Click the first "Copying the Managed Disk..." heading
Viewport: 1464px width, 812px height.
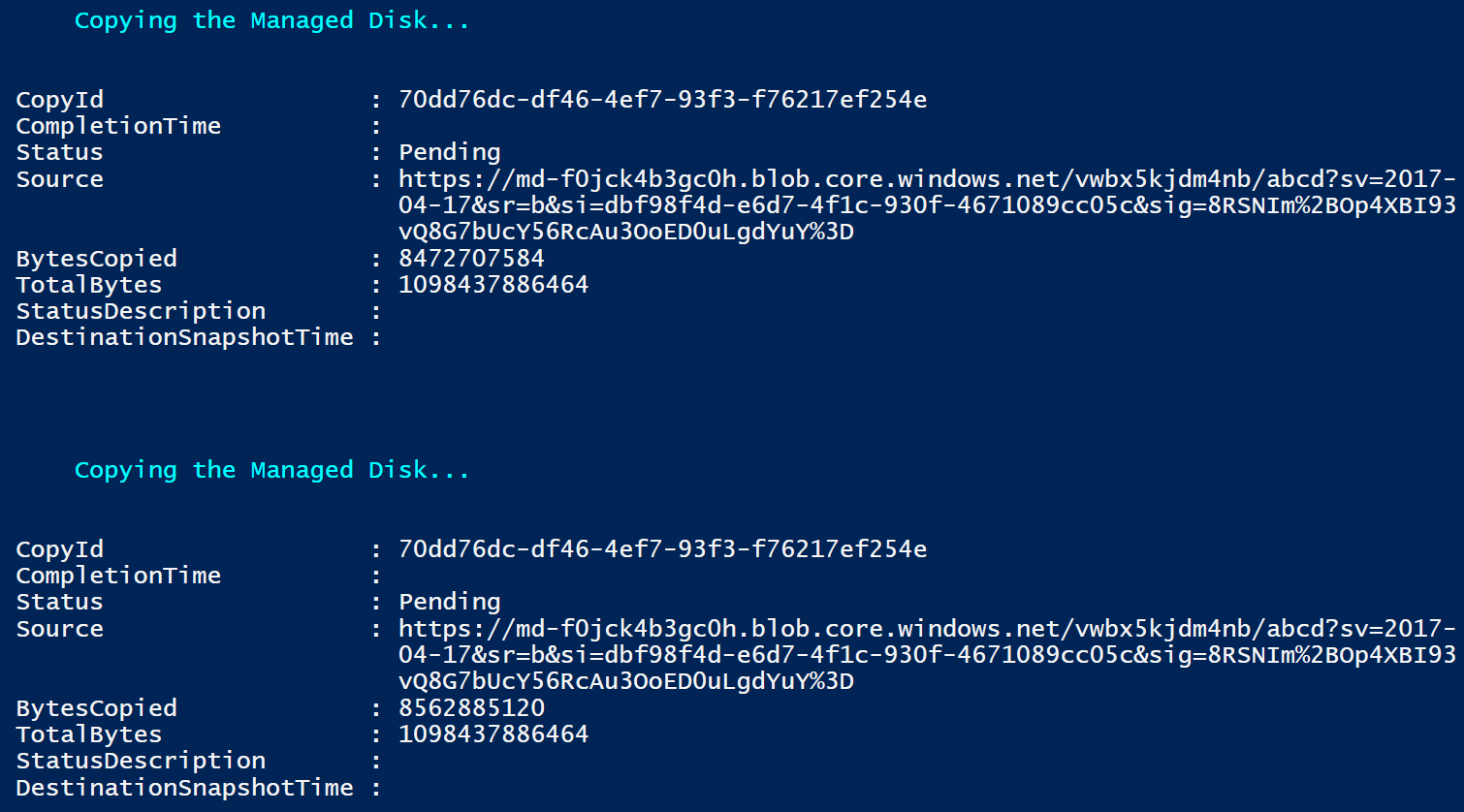(271, 20)
